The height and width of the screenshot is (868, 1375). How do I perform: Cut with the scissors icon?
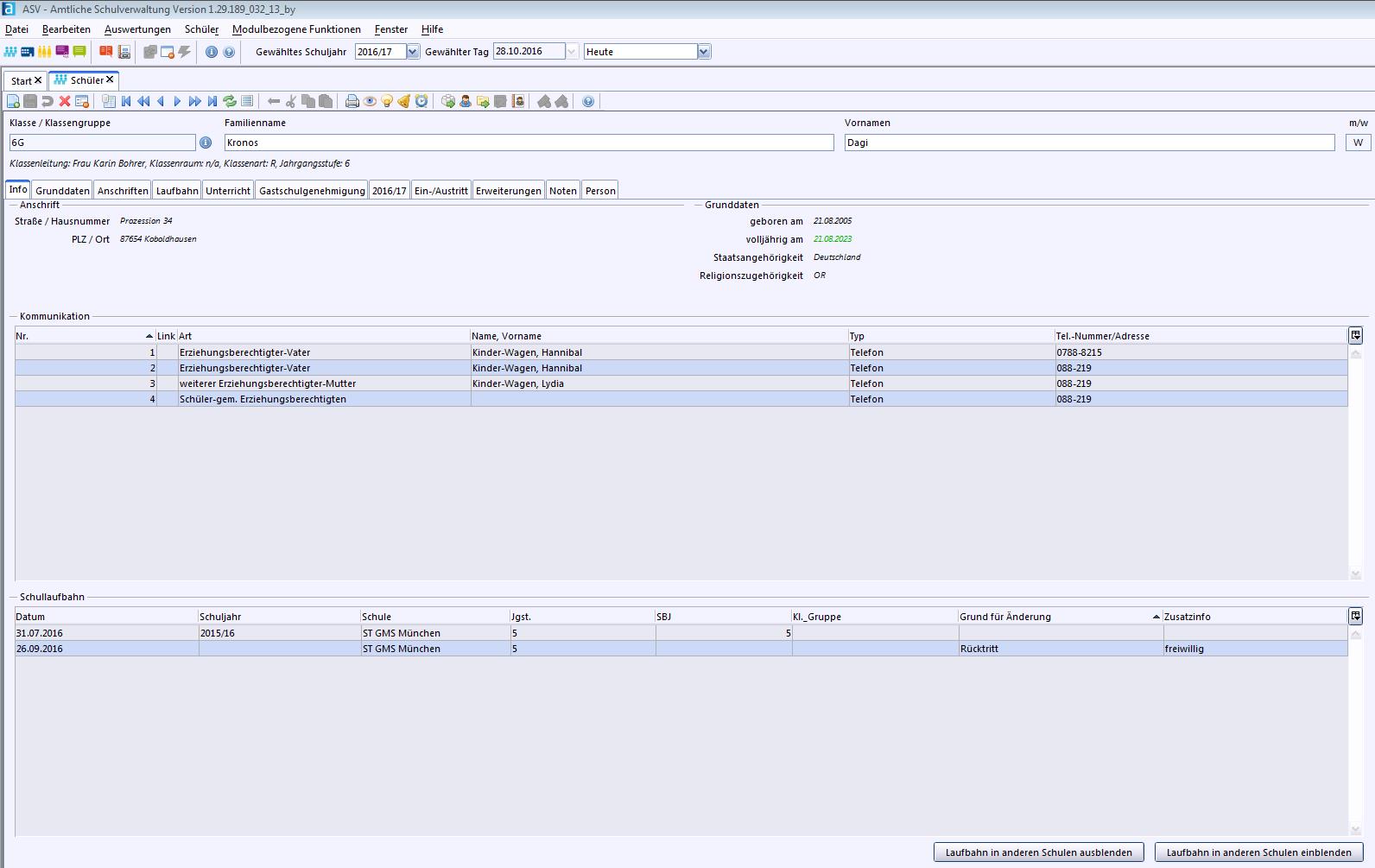290,101
